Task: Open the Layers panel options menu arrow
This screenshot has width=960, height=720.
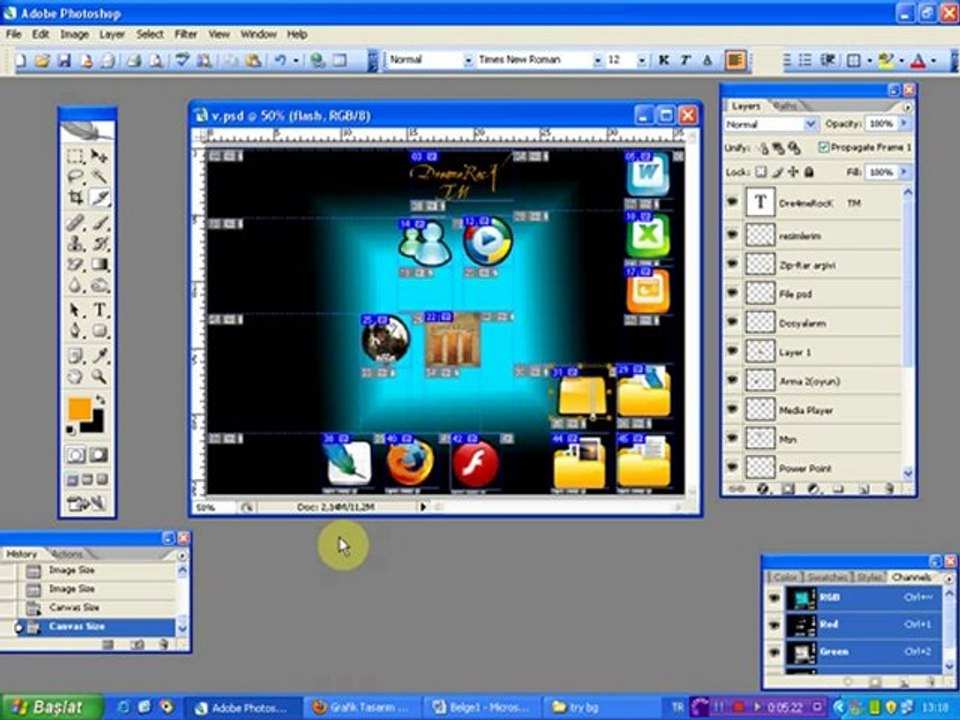Action: click(907, 107)
